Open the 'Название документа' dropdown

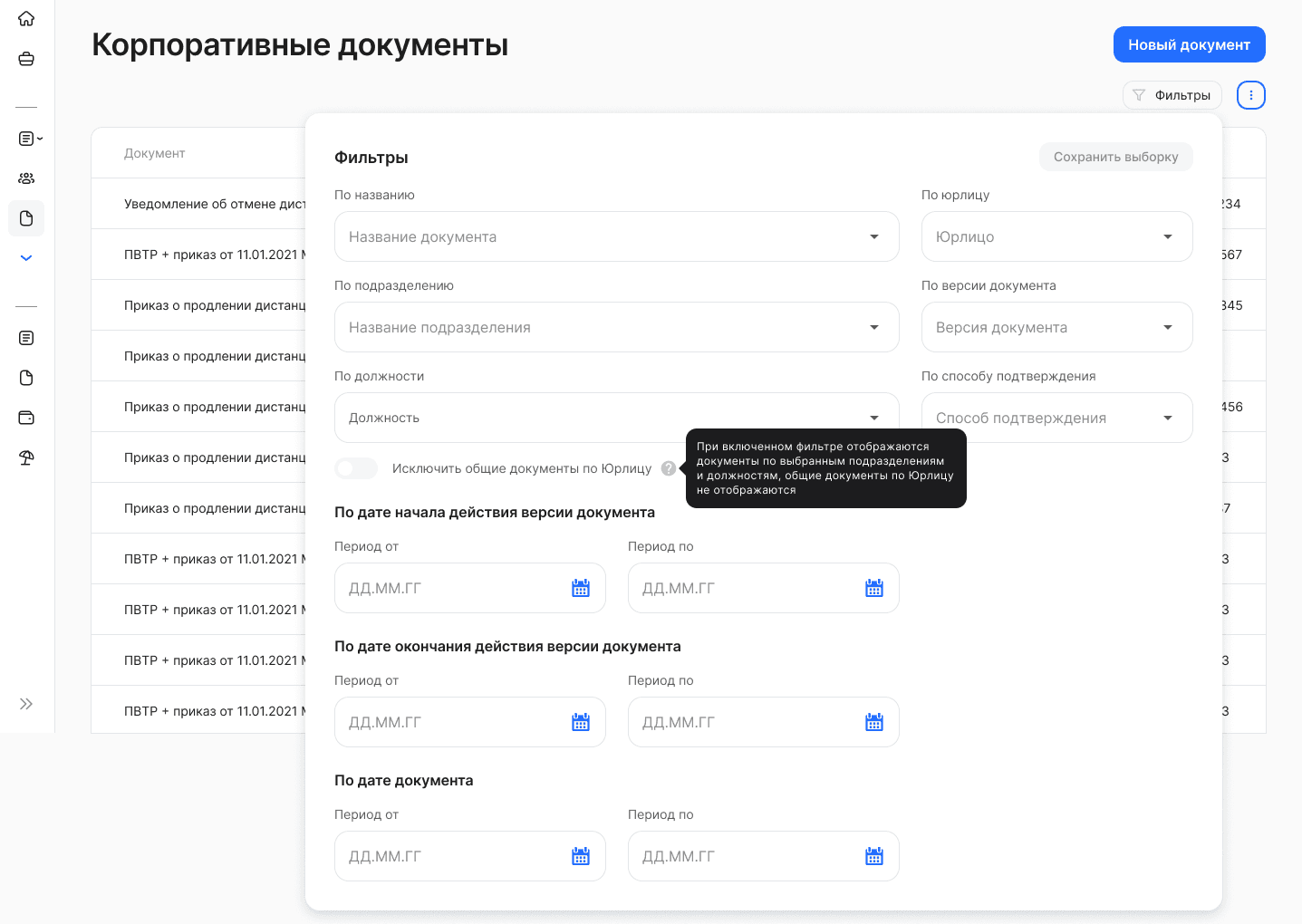click(x=616, y=236)
